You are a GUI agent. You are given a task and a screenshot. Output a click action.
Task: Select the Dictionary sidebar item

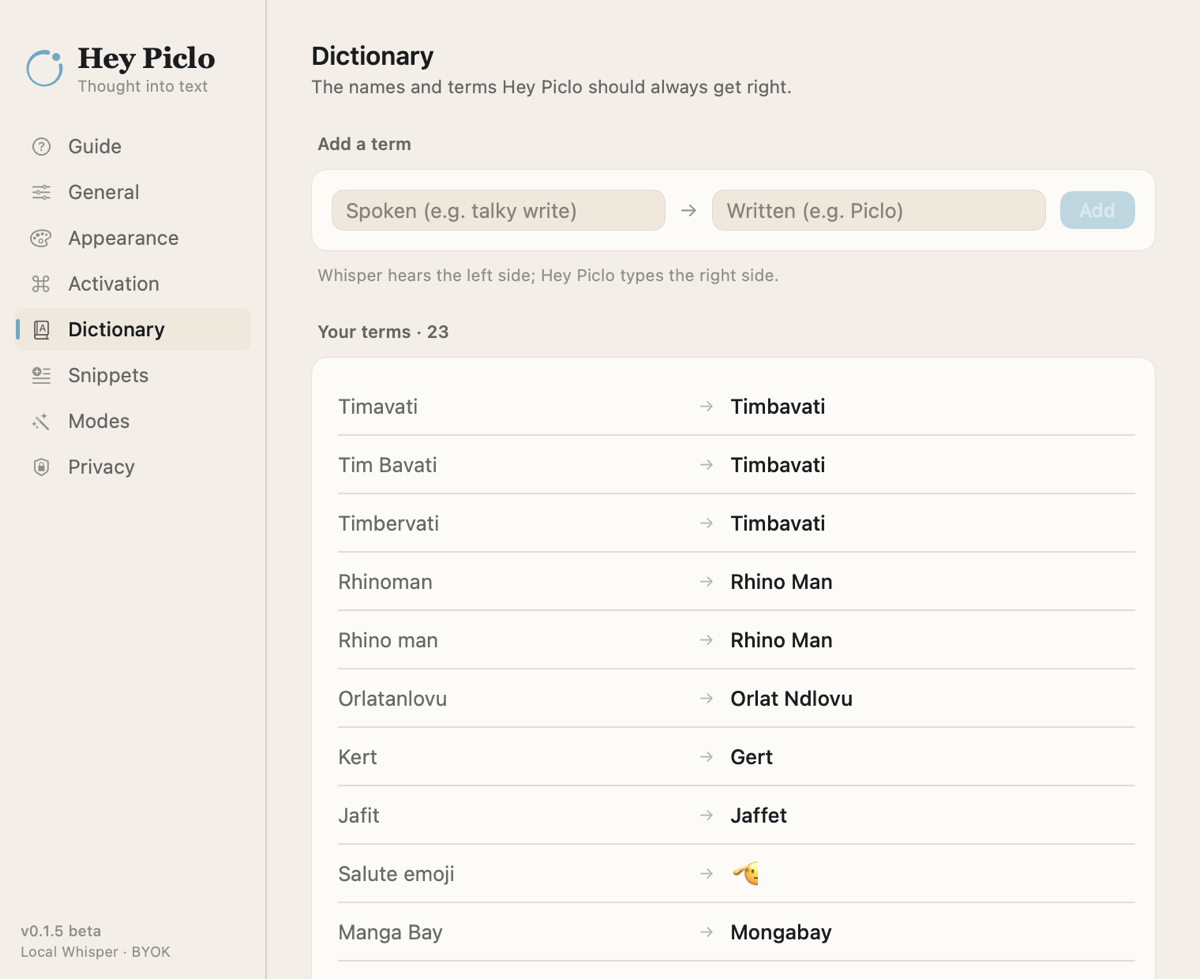(x=132, y=330)
